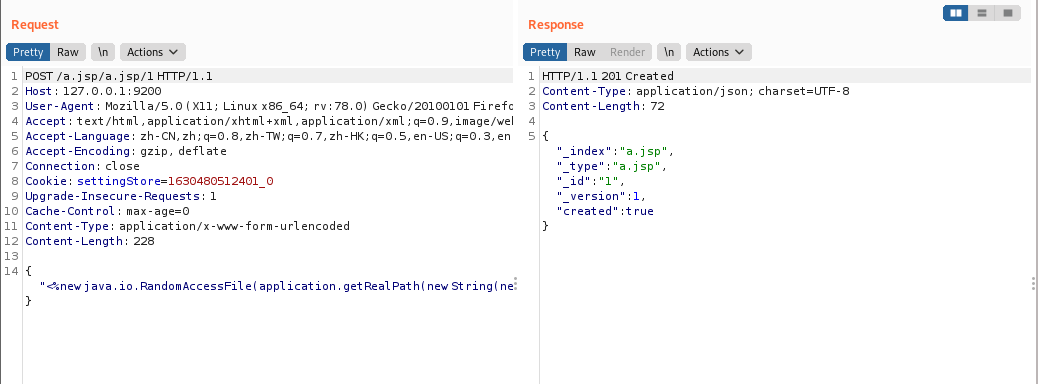Click the Response panel right edge handle
Image resolution: width=1038 pixels, height=384 pixels.
click(1033, 283)
